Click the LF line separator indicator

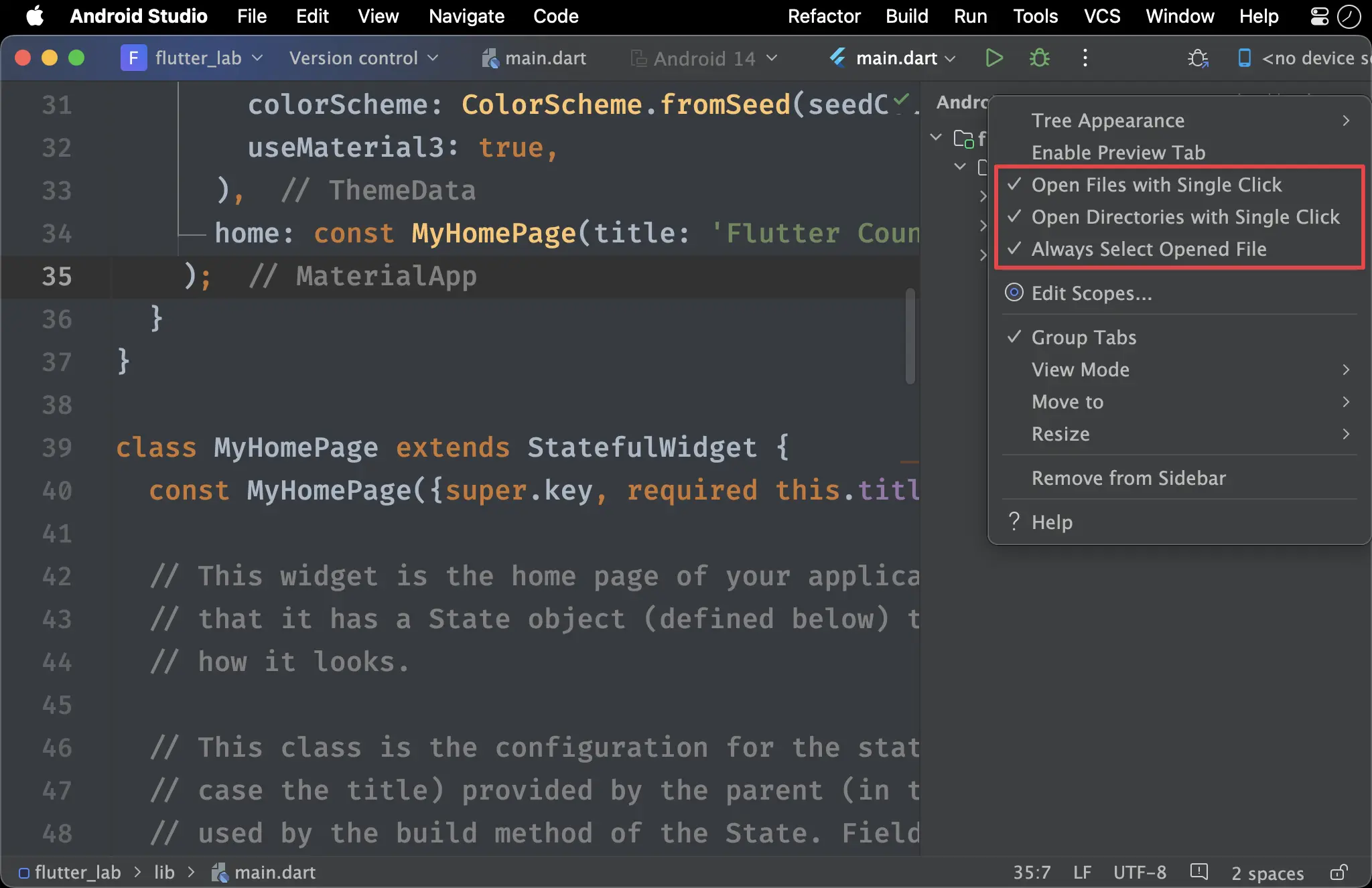pos(1082,873)
